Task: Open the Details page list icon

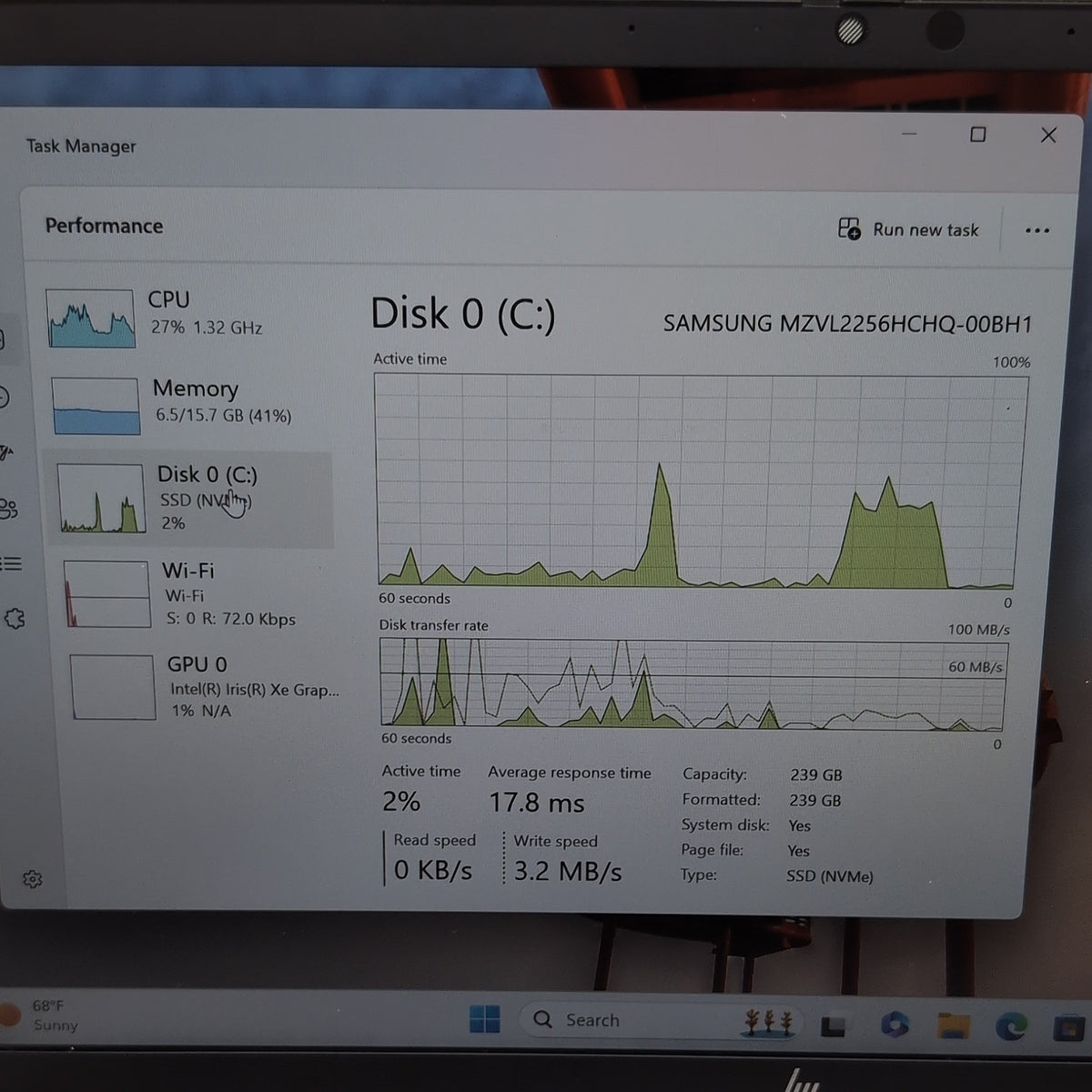Action: [x=11, y=564]
